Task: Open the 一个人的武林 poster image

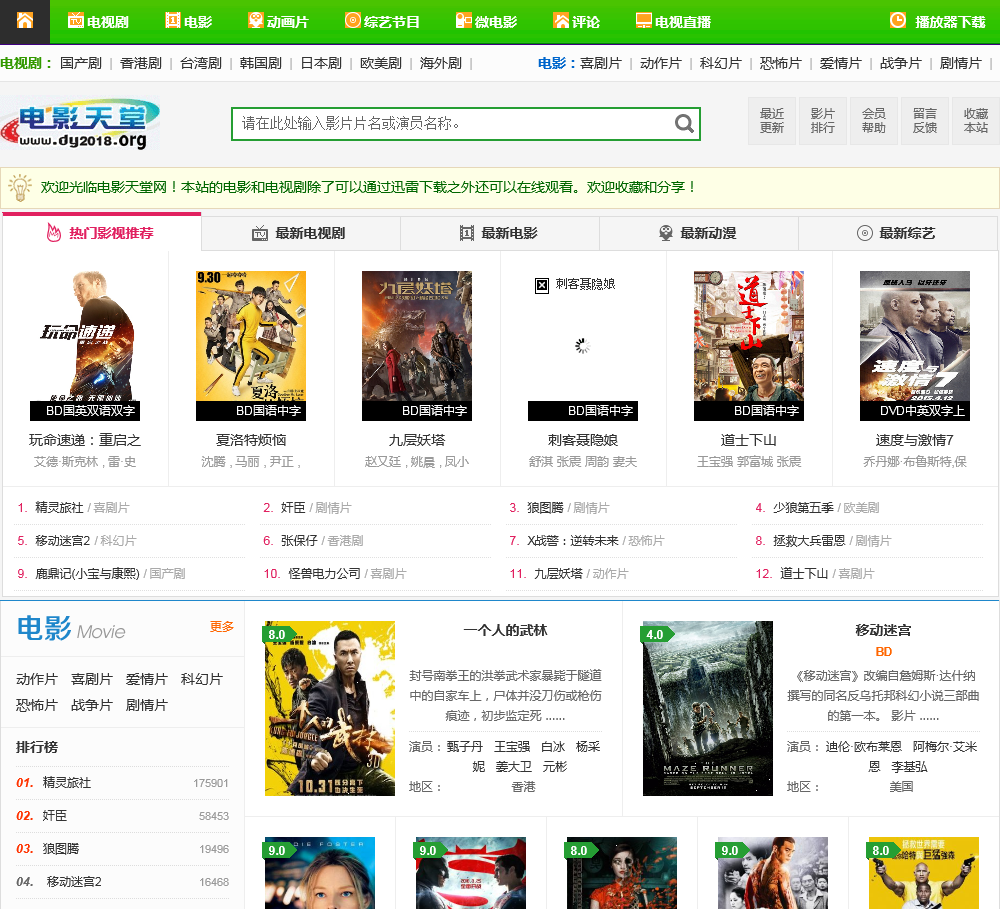Action: tap(330, 709)
